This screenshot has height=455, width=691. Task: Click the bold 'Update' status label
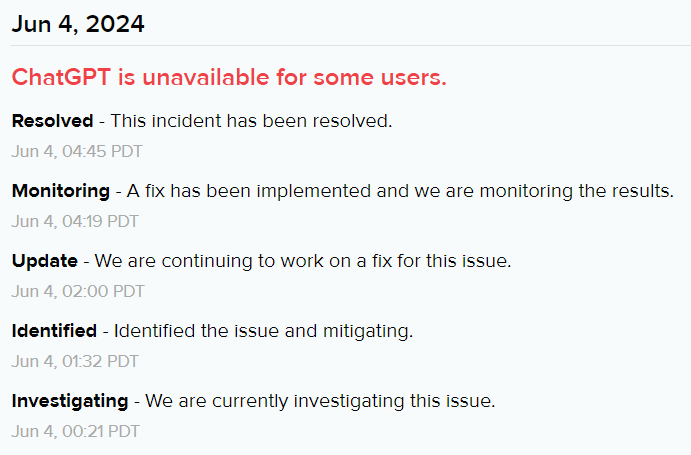coord(45,260)
